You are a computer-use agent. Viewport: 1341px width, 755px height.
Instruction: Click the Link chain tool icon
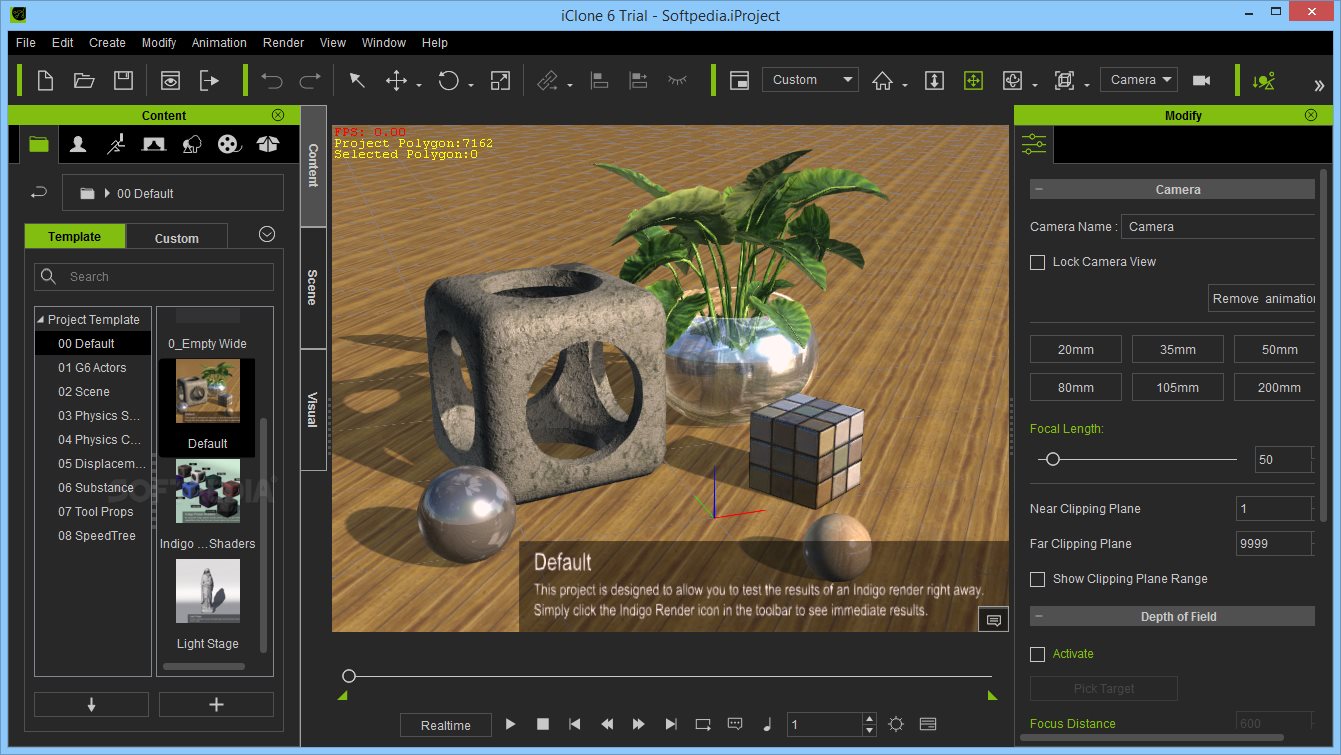[x=547, y=80]
